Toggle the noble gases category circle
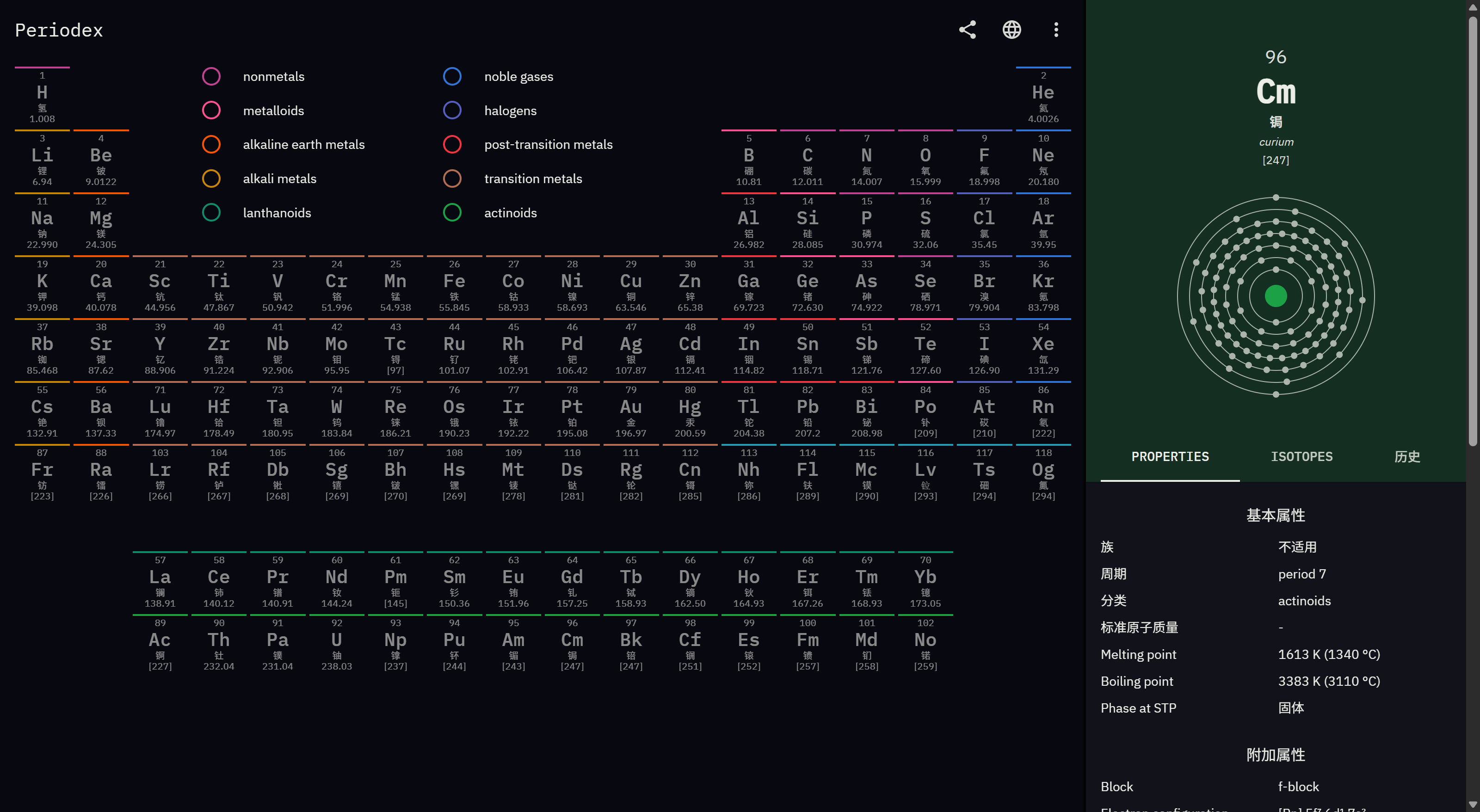 (x=452, y=76)
